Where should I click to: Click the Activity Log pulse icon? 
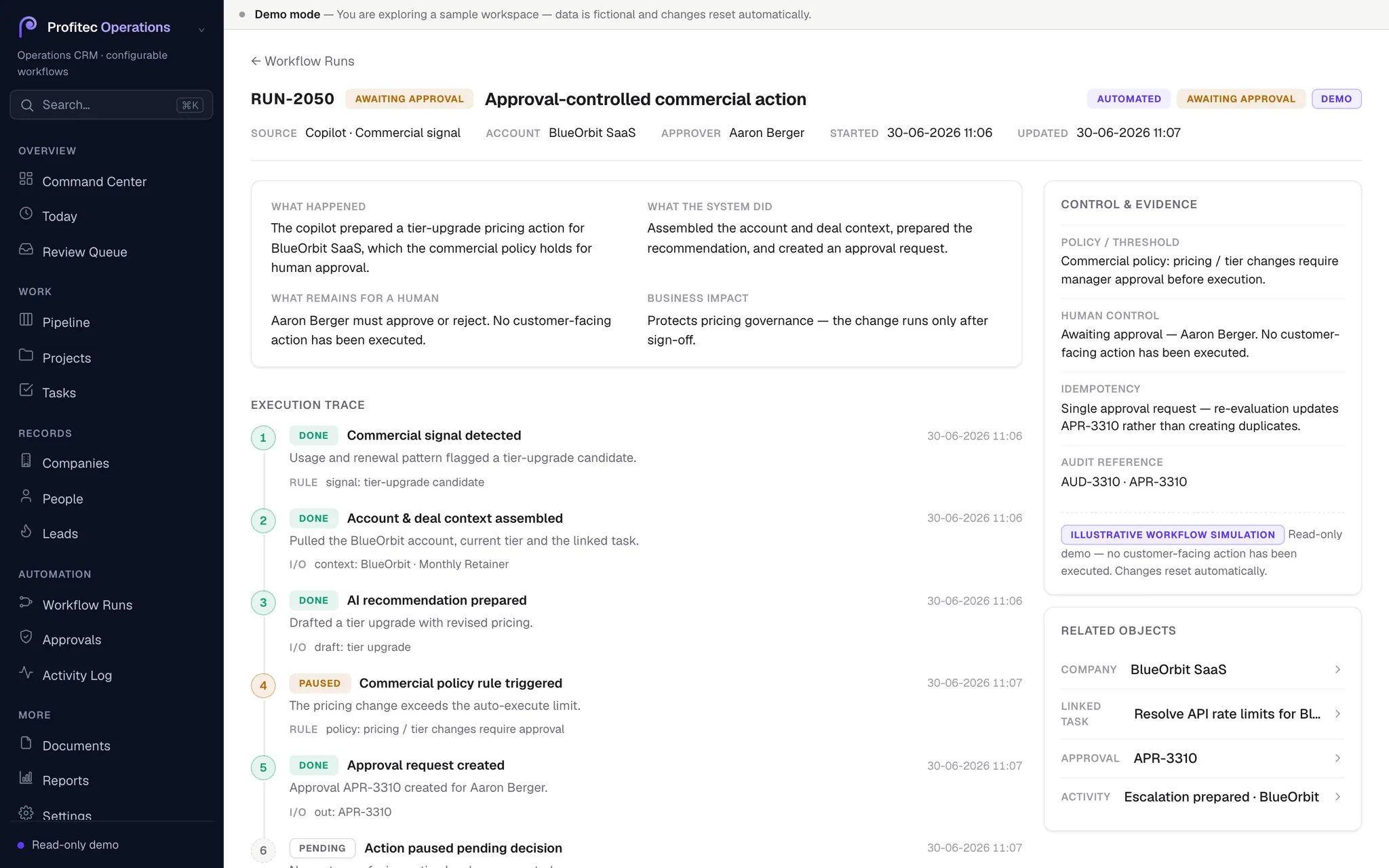(26, 672)
